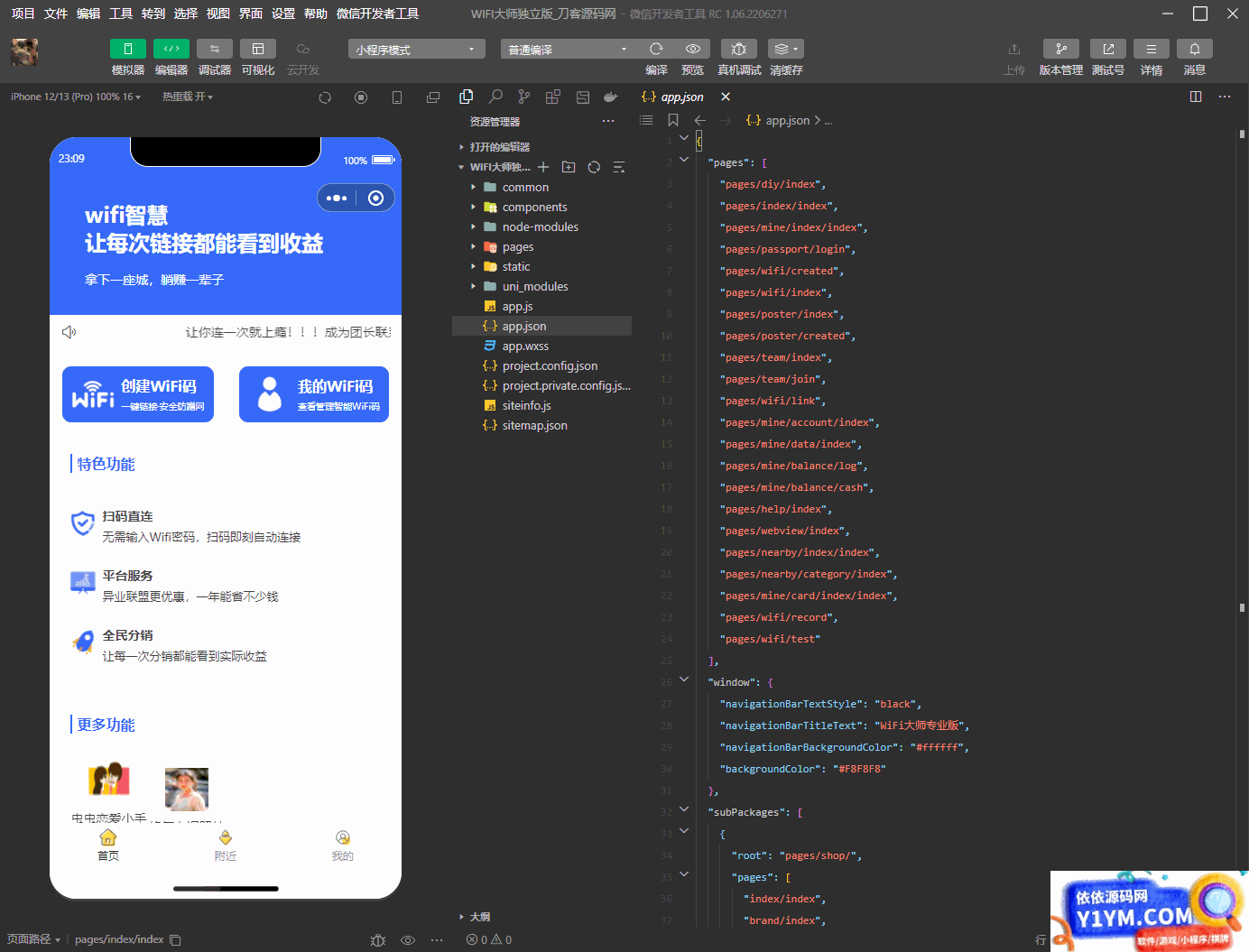Click the explorer refresh icon beside New Folder
This screenshot has height=952, width=1249.
tap(594, 167)
